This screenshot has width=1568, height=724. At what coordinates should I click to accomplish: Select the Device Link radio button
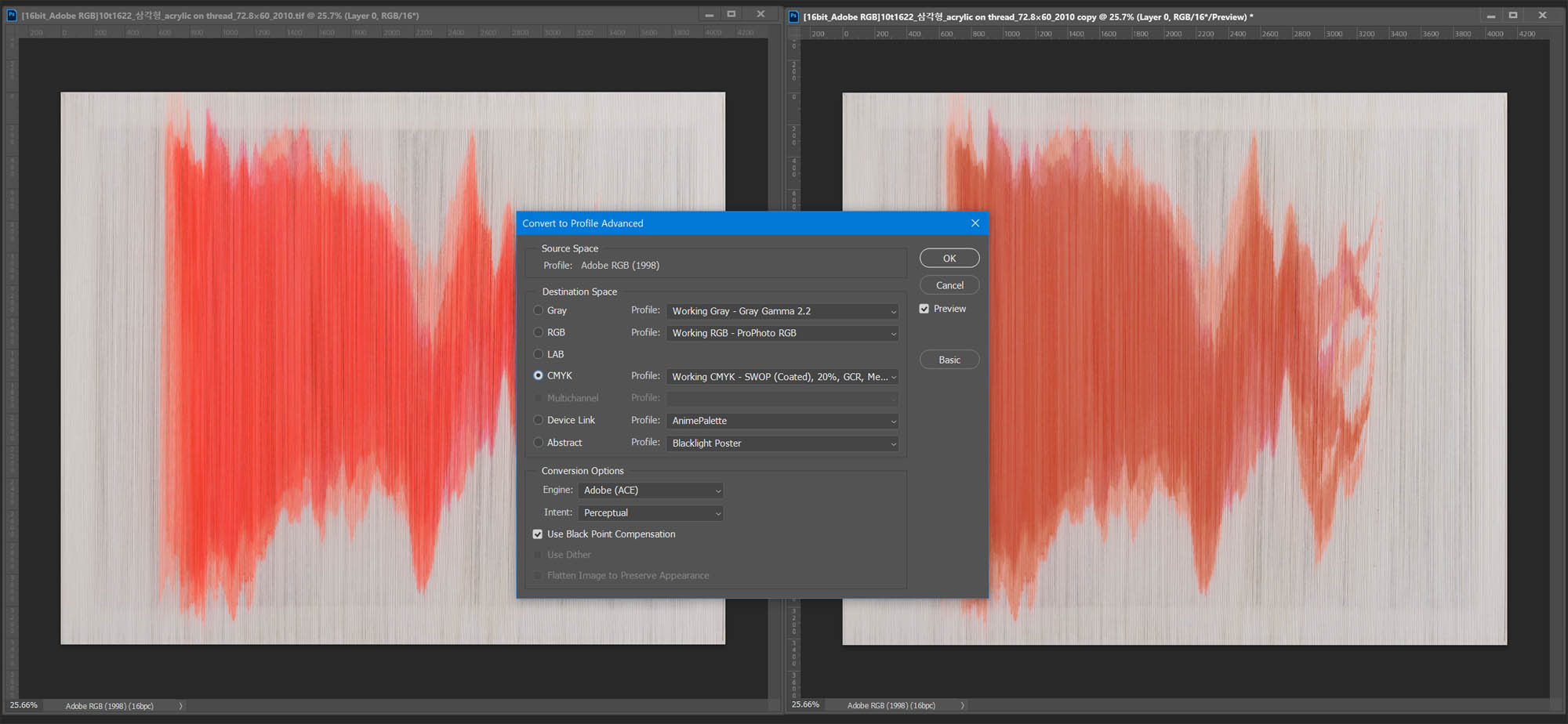click(539, 420)
